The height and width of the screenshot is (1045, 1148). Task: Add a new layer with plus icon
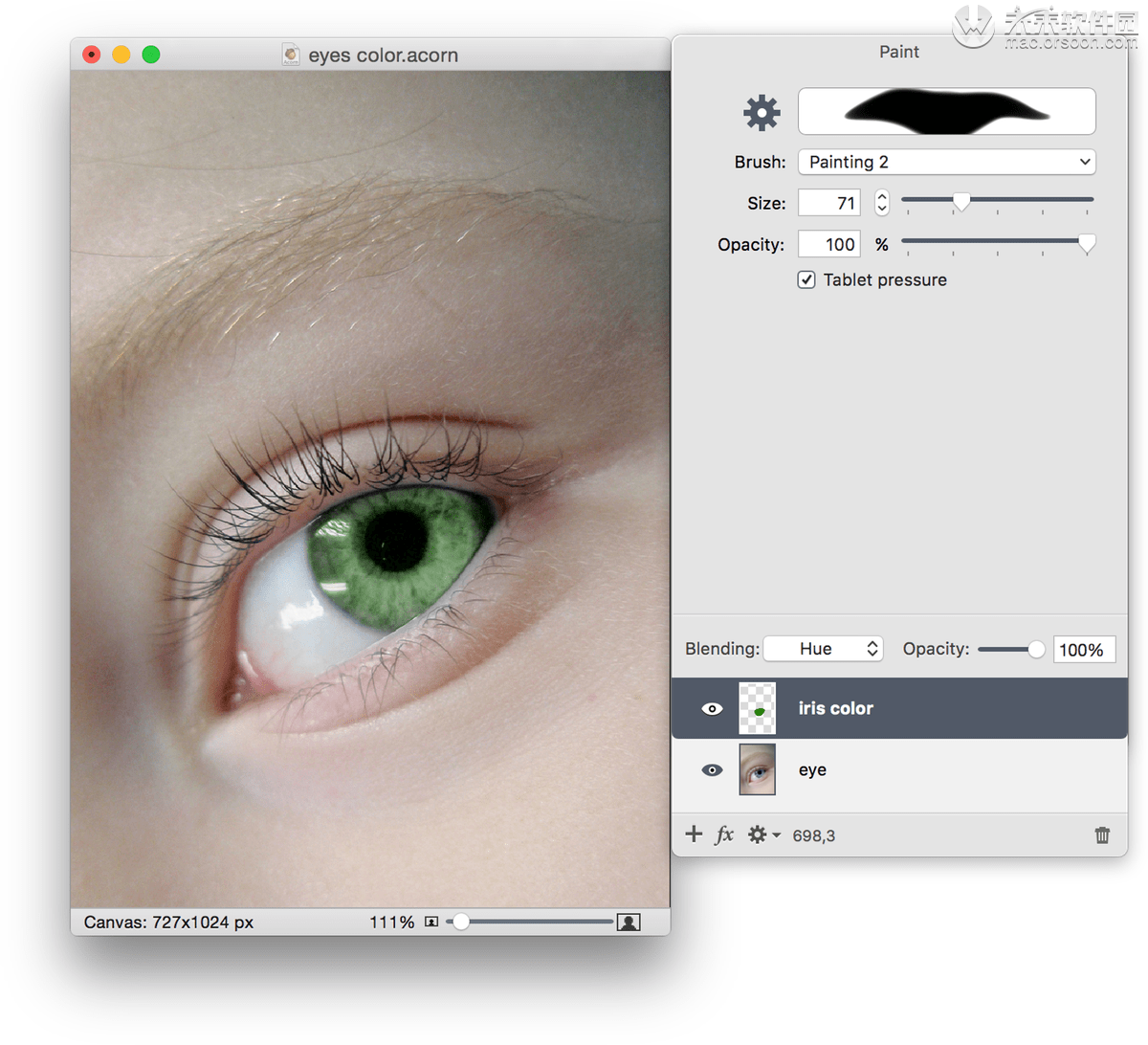click(694, 834)
